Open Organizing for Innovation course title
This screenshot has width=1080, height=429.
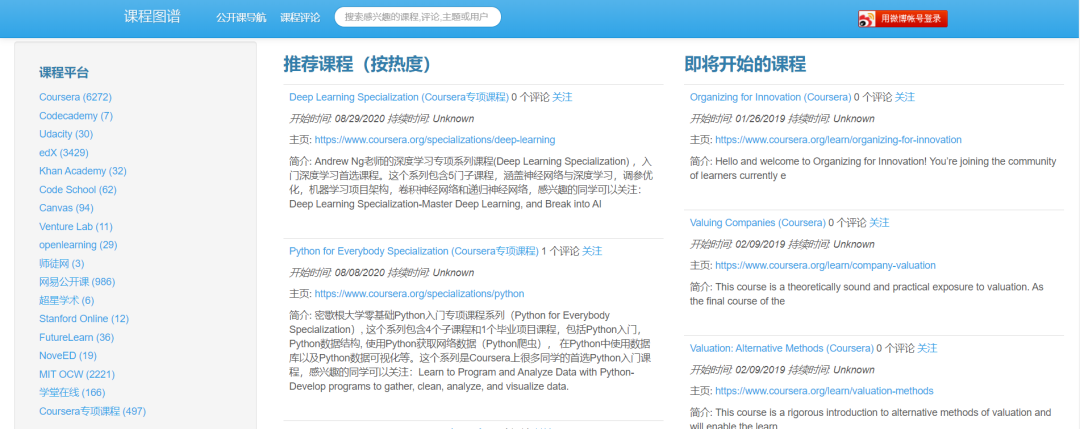(x=770, y=97)
